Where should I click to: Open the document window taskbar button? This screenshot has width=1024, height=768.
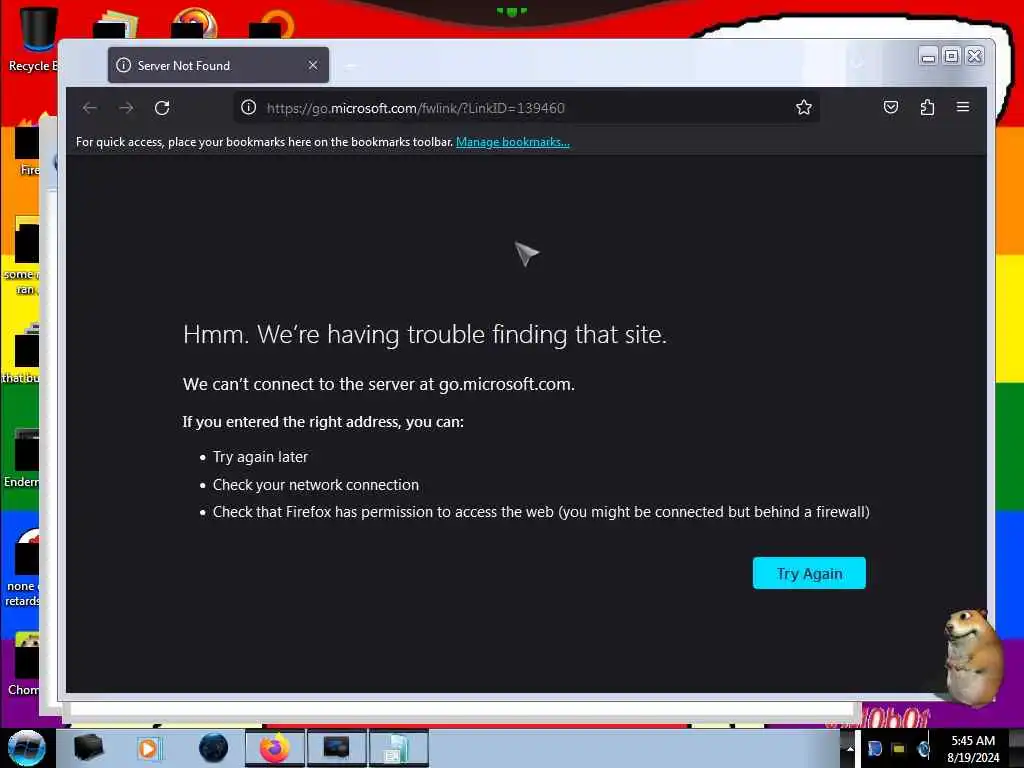(x=398, y=748)
